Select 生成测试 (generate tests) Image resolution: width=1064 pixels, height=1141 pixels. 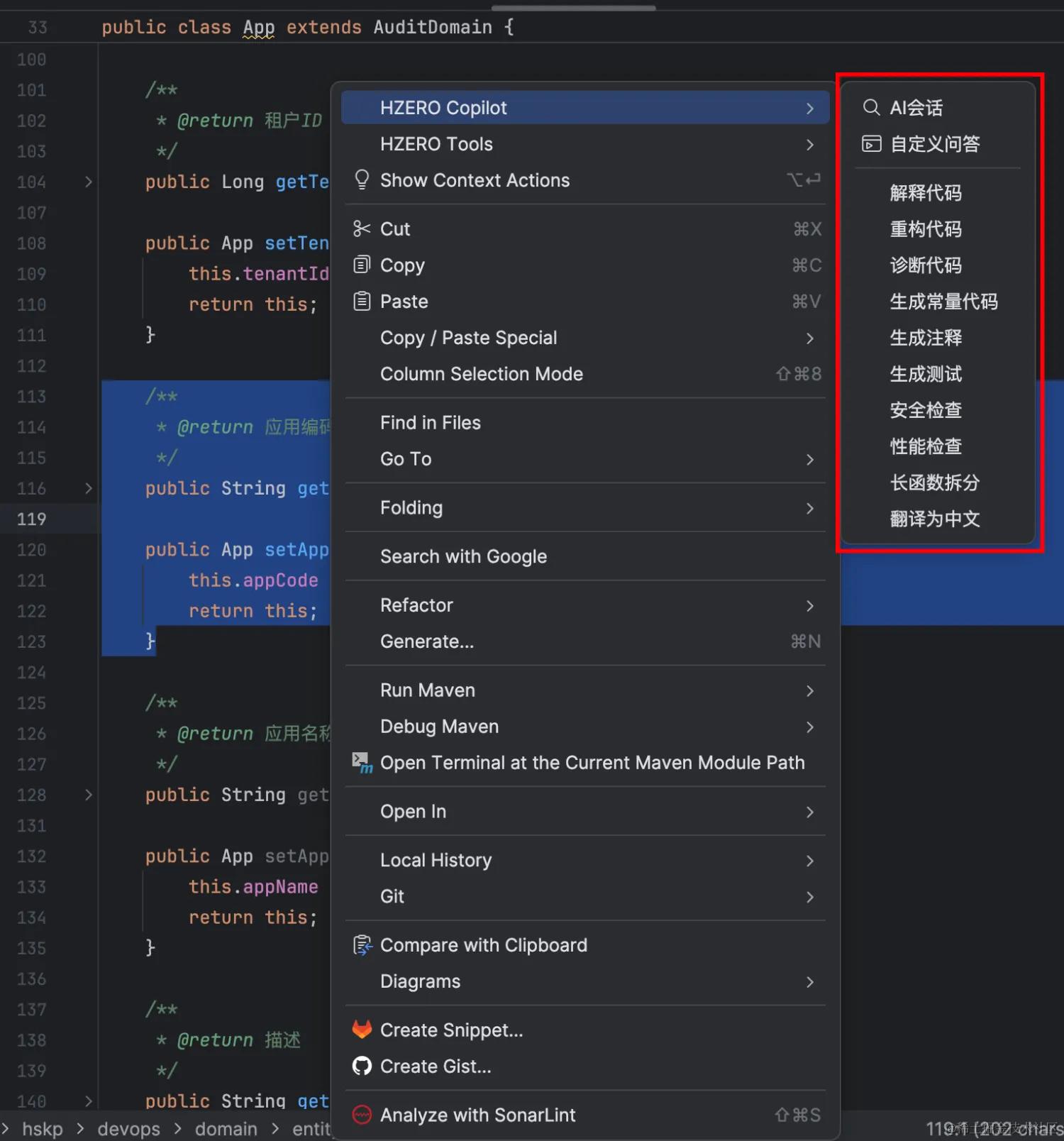click(938, 373)
